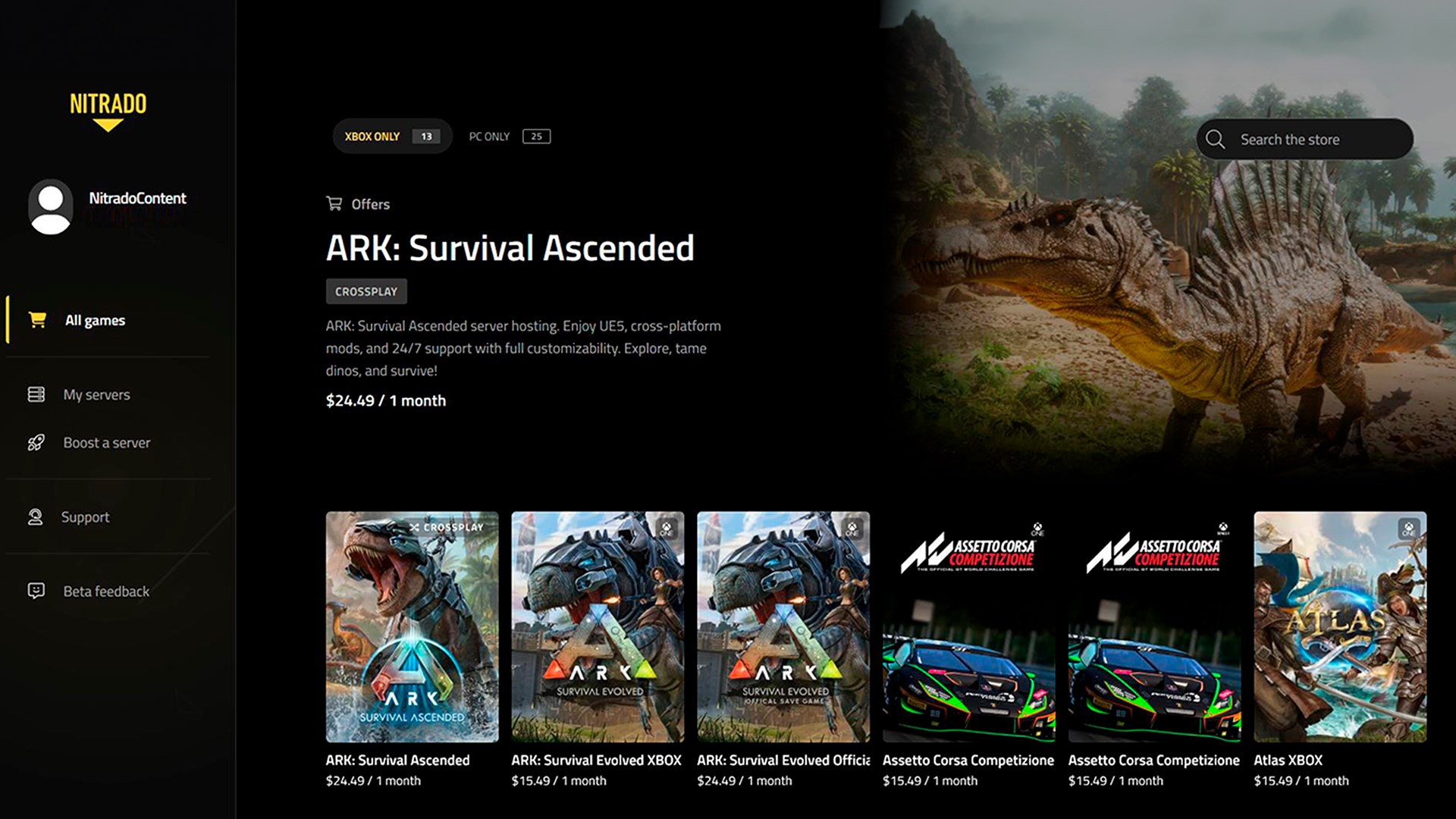Click the search magnifier icon in the store search
Image resolution: width=1456 pixels, height=819 pixels.
tap(1216, 140)
